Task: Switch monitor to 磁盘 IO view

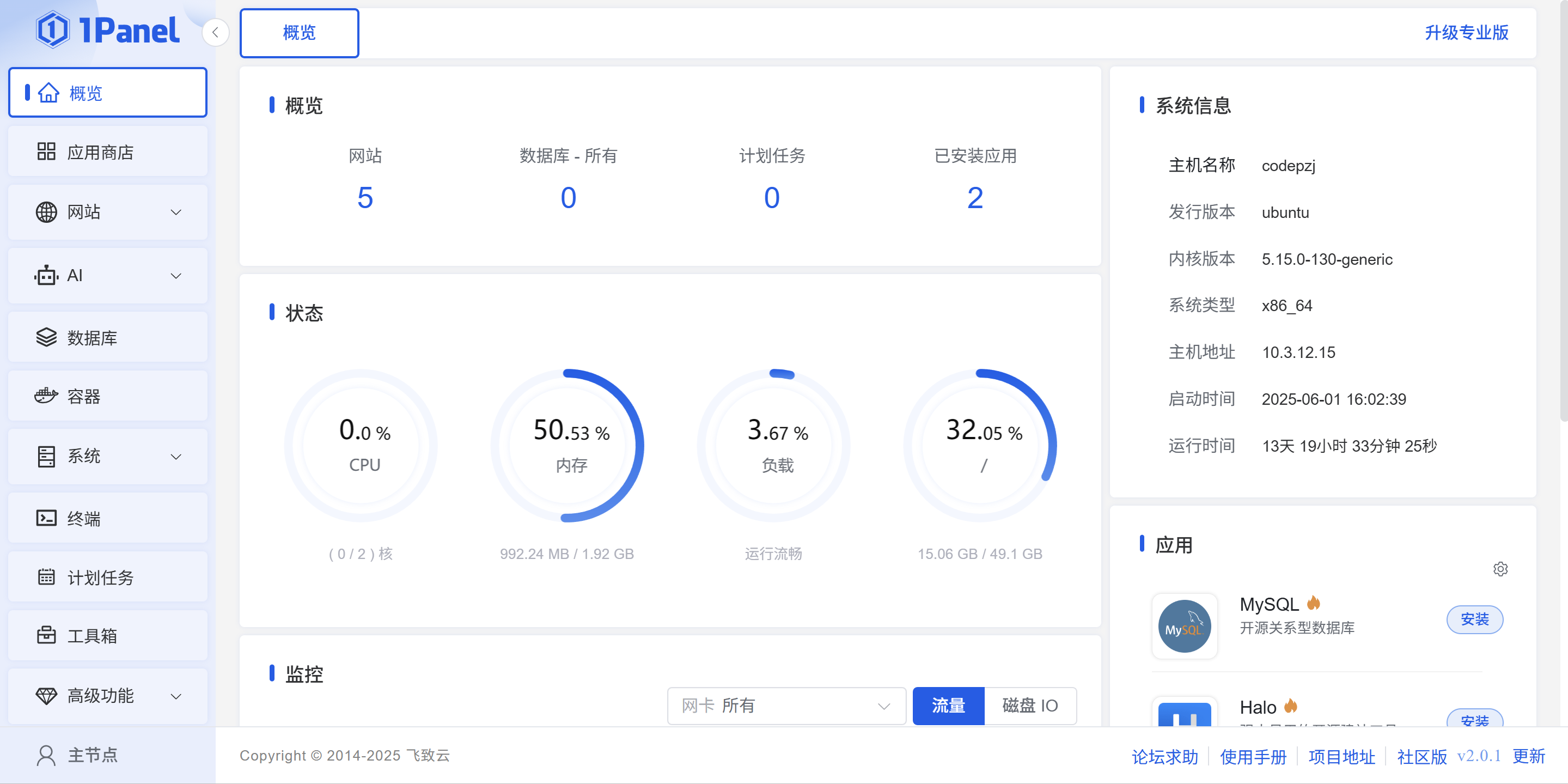Action: point(1030,706)
